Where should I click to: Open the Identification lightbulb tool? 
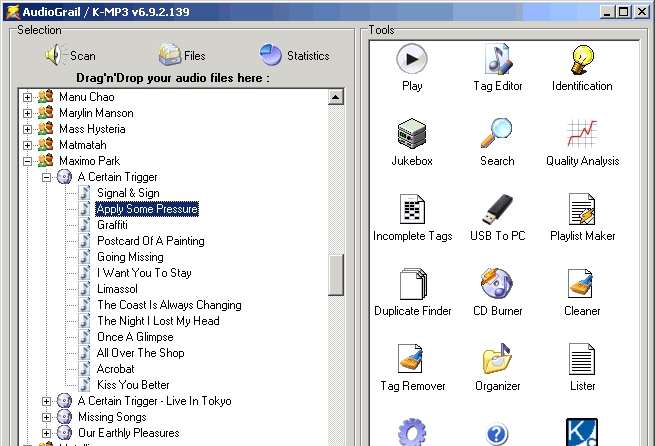coord(582,67)
